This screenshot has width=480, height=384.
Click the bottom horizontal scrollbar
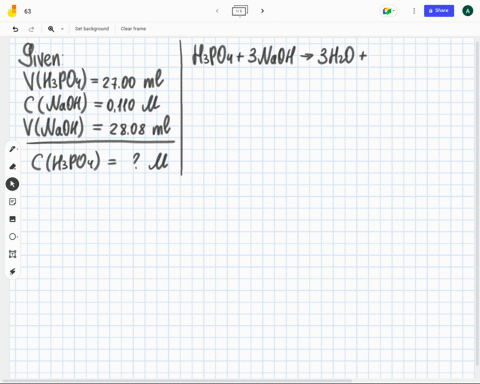(x=177, y=381)
